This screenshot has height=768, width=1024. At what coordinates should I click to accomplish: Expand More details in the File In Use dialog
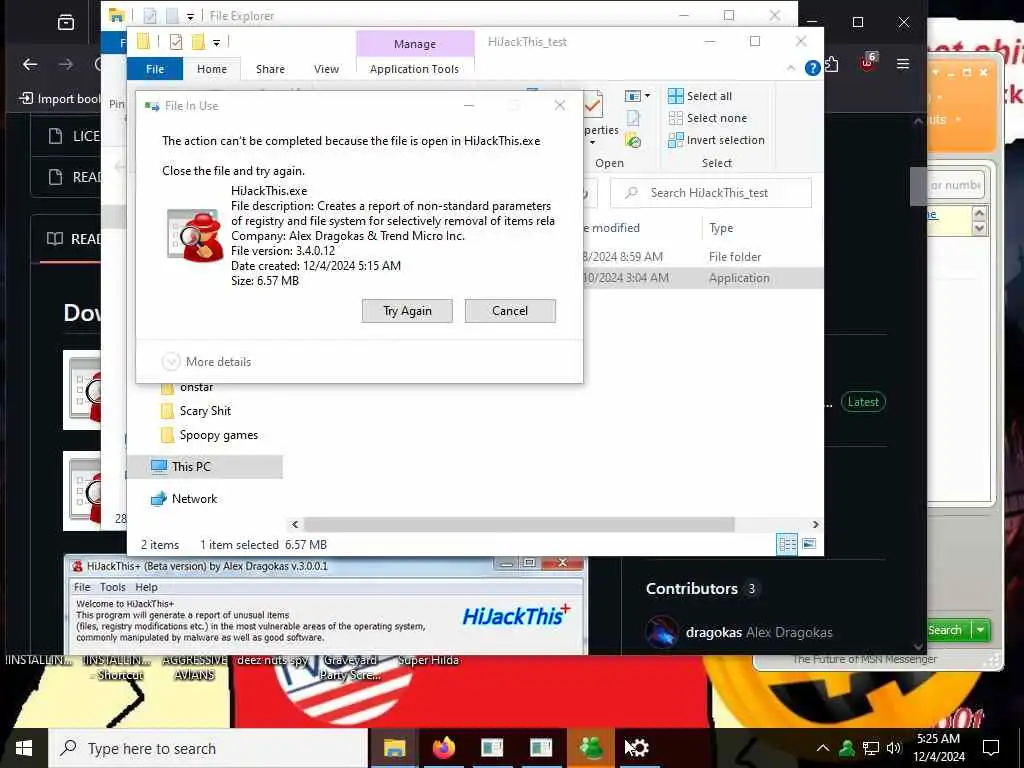click(x=206, y=362)
